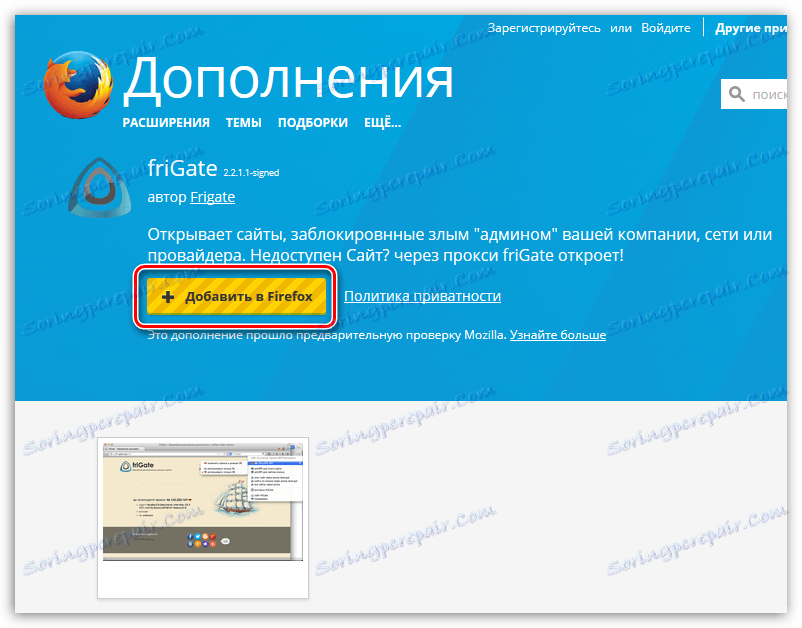This screenshot has width=802, height=628.
Task: Open Политика приватности link
Action: [x=422, y=296]
